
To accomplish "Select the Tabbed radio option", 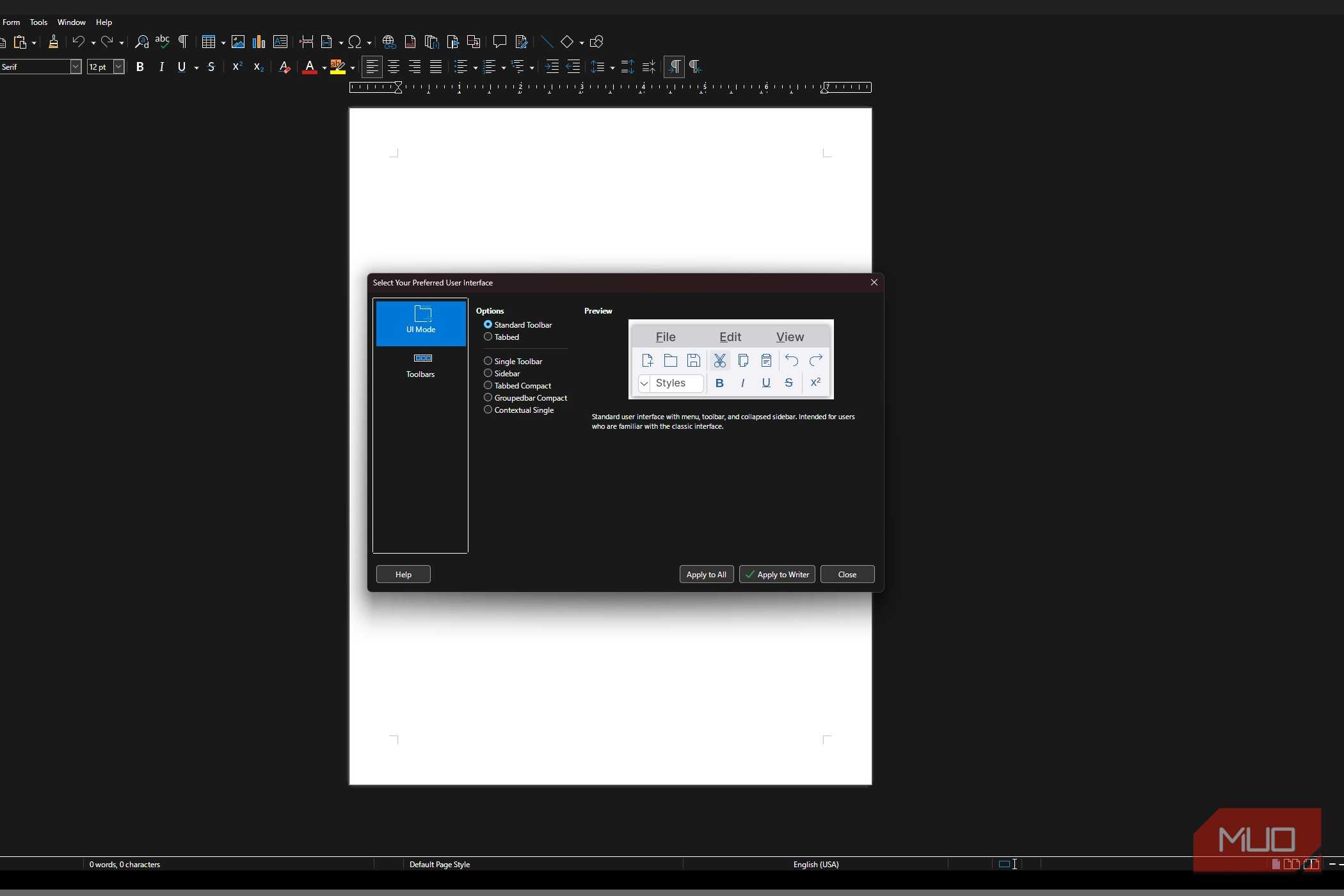I will point(488,337).
